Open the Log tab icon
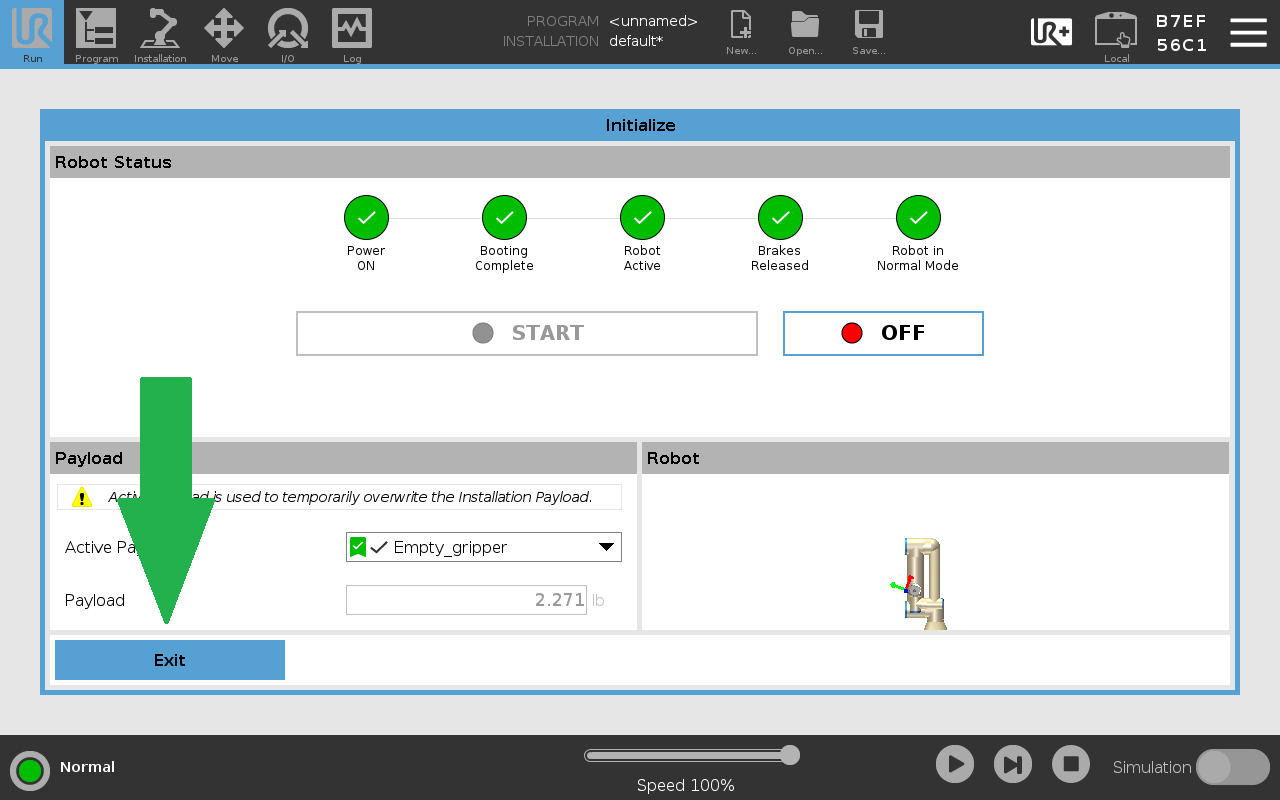This screenshot has width=1280, height=800. pos(352,29)
